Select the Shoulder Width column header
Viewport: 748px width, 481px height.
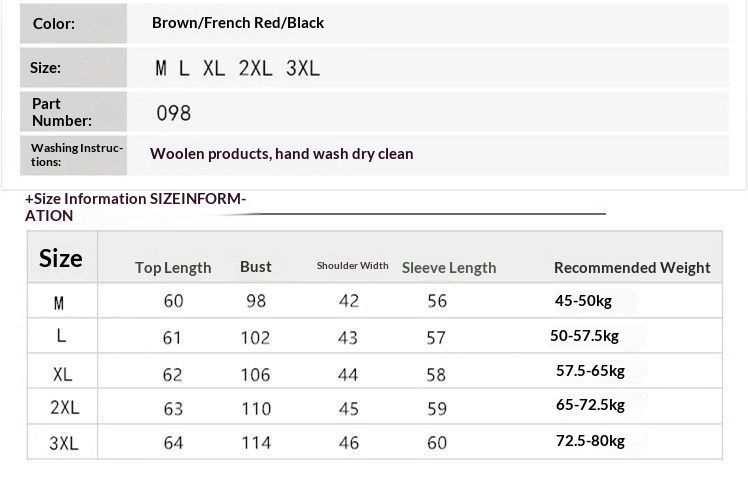[x=352, y=266]
